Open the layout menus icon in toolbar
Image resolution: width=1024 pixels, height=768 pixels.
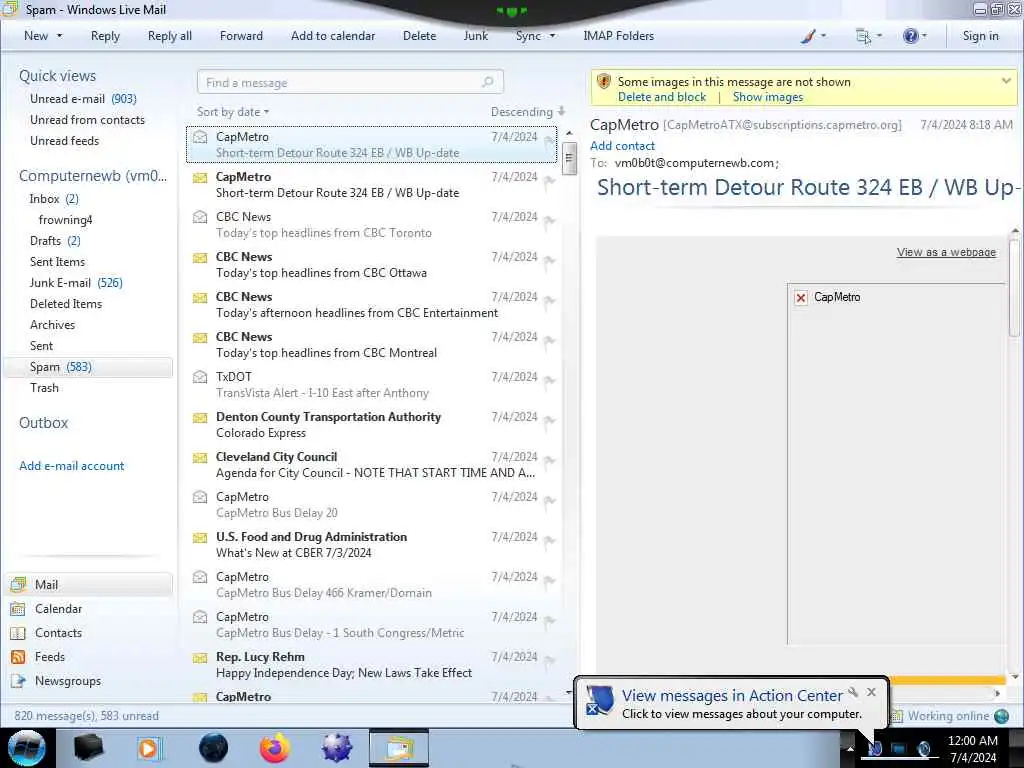point(863,36)
